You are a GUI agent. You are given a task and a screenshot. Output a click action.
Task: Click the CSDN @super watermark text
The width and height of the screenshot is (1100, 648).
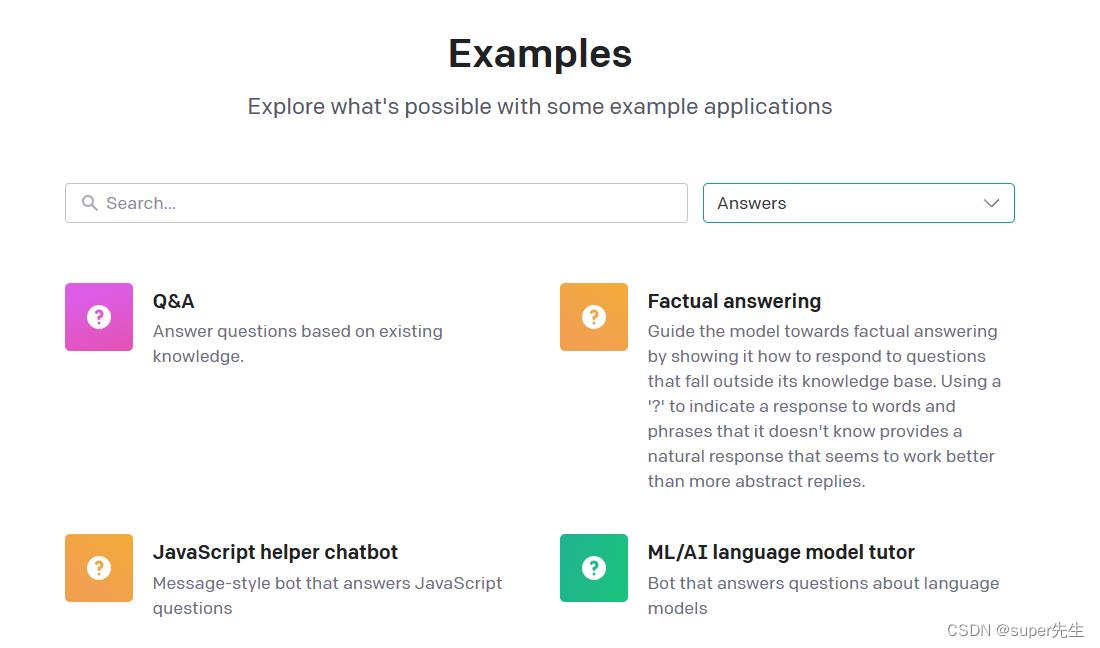pos(1014,630)
